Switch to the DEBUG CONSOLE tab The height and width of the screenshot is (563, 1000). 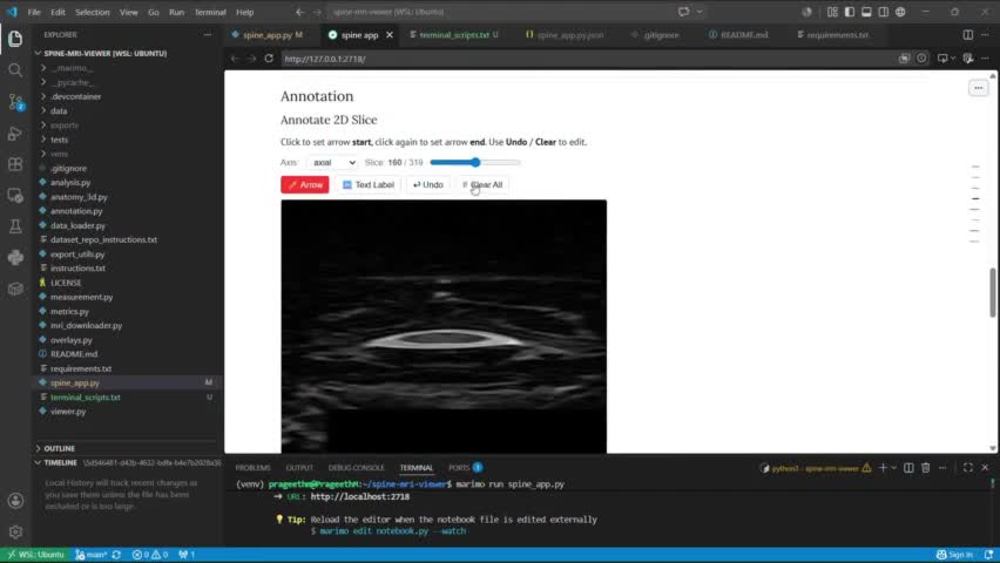coord(356,467)
